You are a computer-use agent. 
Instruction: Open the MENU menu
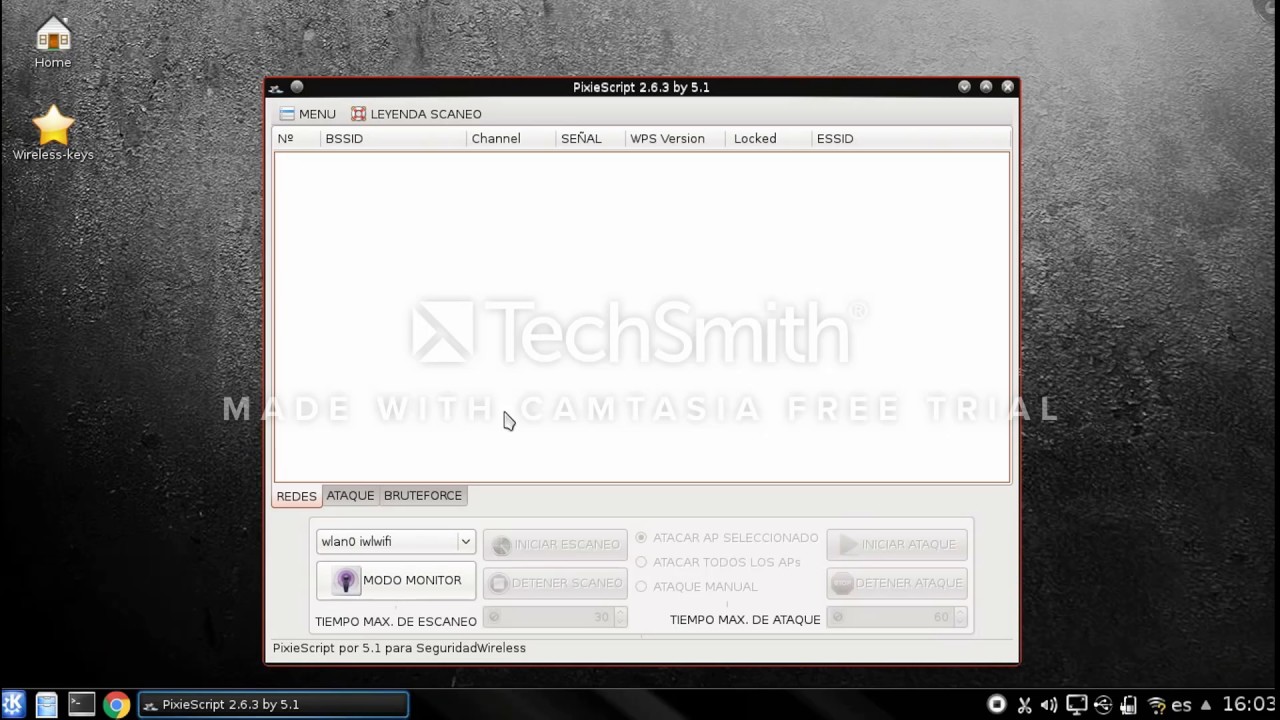point(308,114)
